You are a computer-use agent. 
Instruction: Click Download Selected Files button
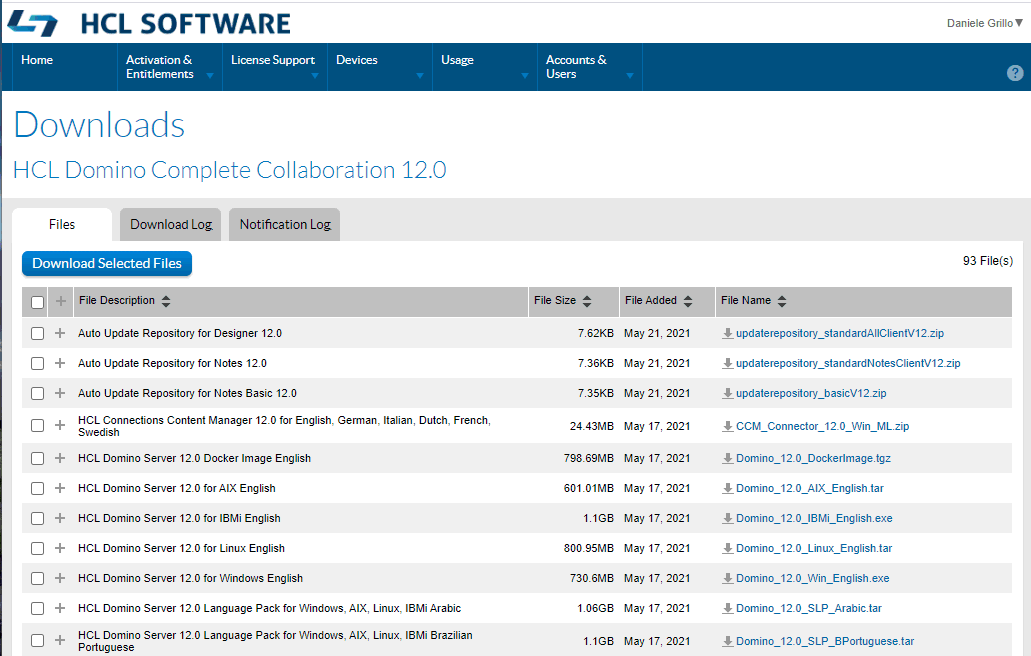click(107, 264)
